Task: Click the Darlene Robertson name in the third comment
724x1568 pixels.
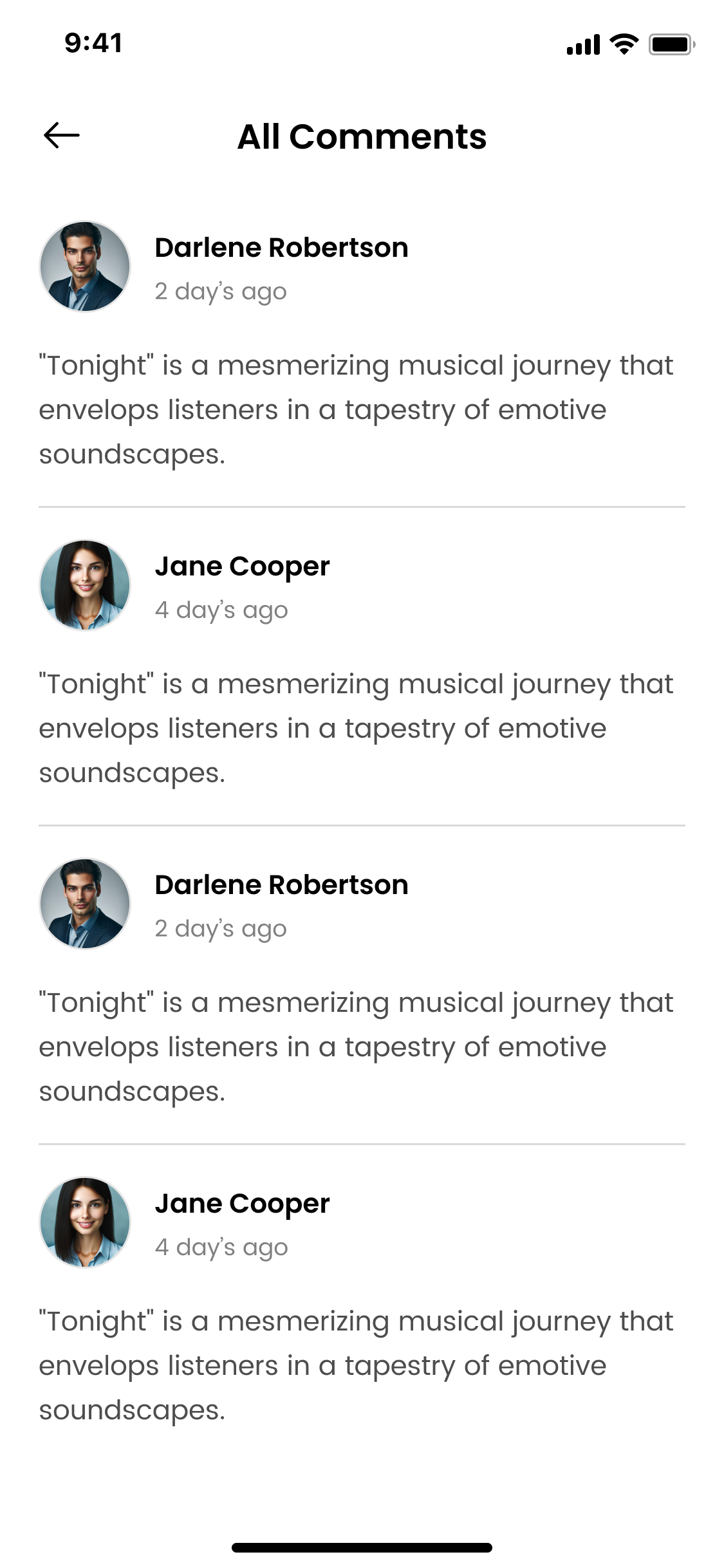Action: click(281, 885)
